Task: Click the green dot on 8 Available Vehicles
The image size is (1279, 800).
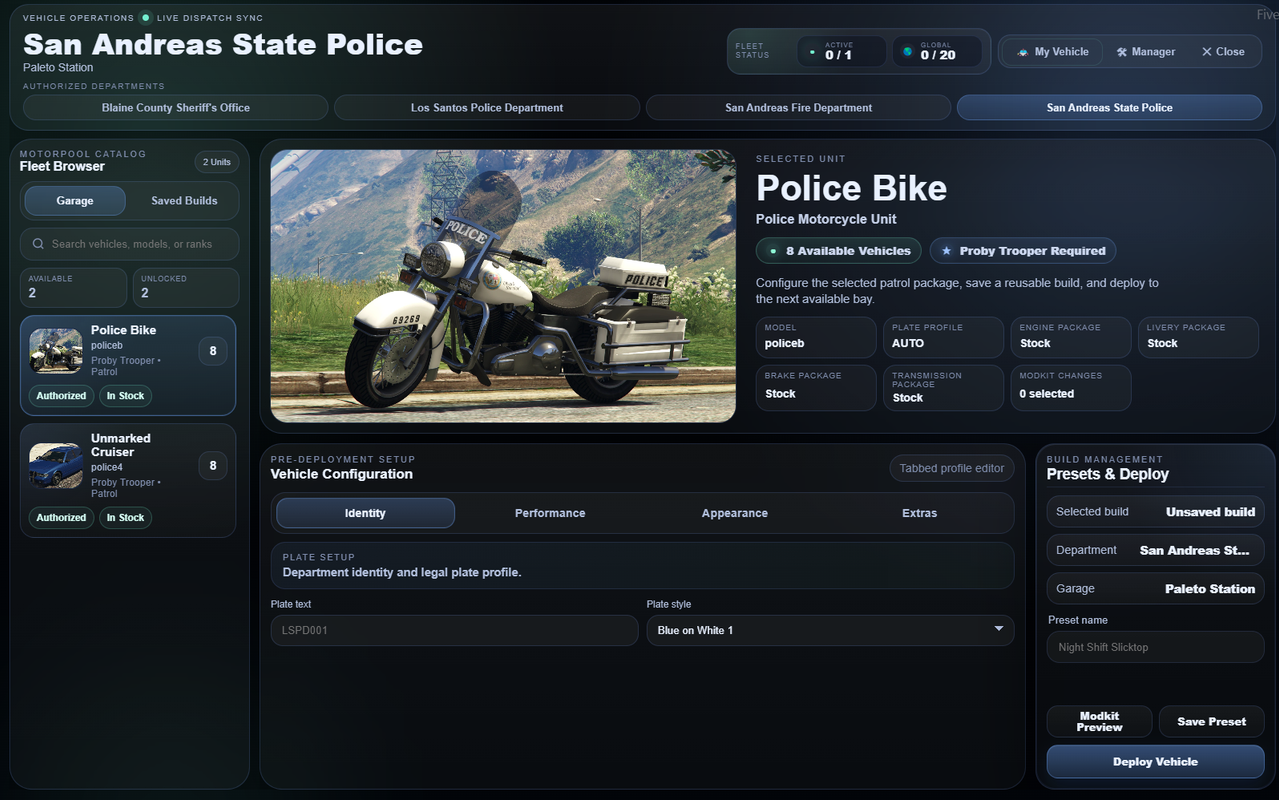Action: (x=773, y=251)
